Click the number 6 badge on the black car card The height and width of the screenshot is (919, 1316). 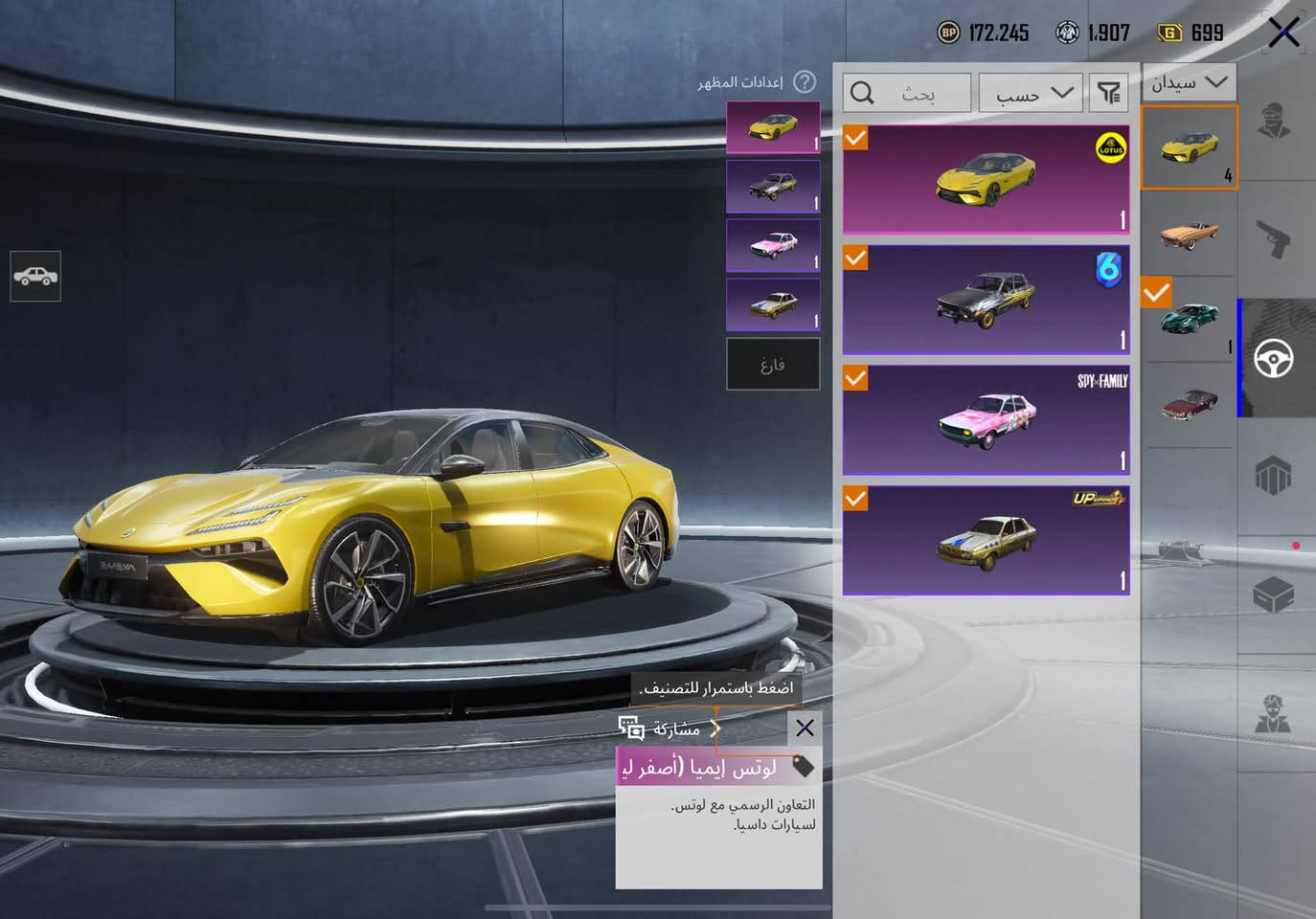pos(1108,269)
